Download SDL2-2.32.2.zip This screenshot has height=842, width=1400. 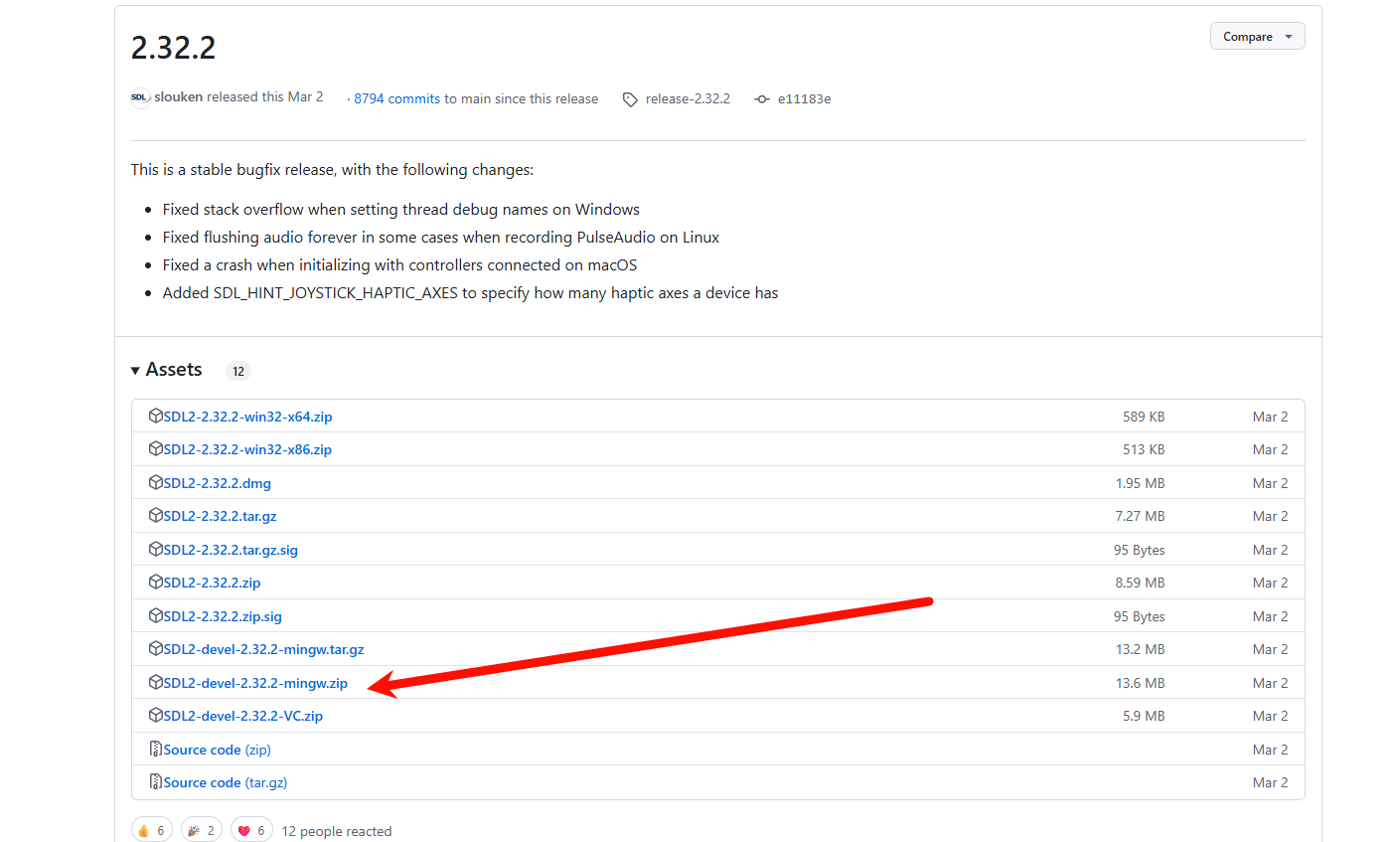[212, 583]
